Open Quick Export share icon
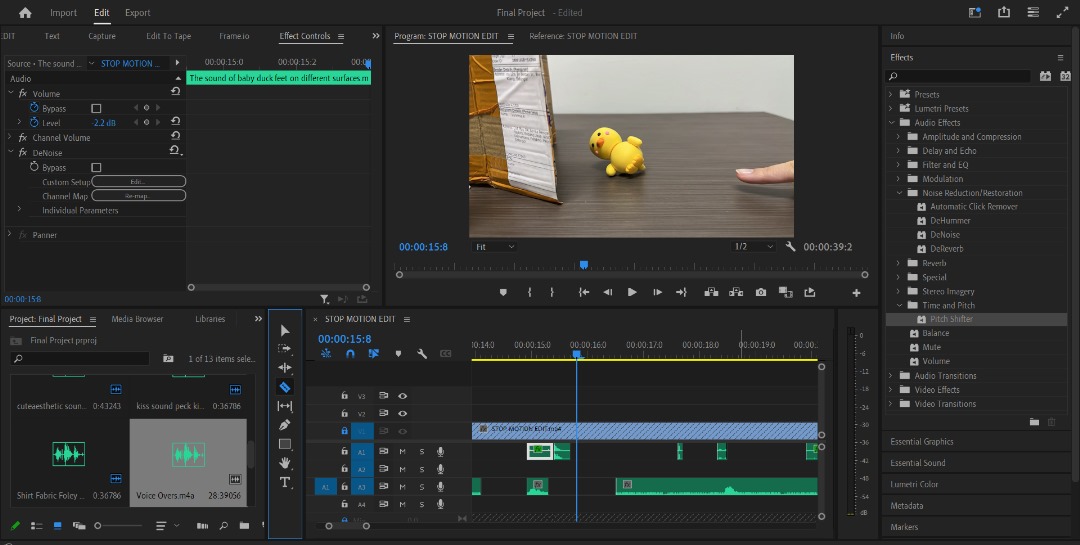 (1004, 12)
